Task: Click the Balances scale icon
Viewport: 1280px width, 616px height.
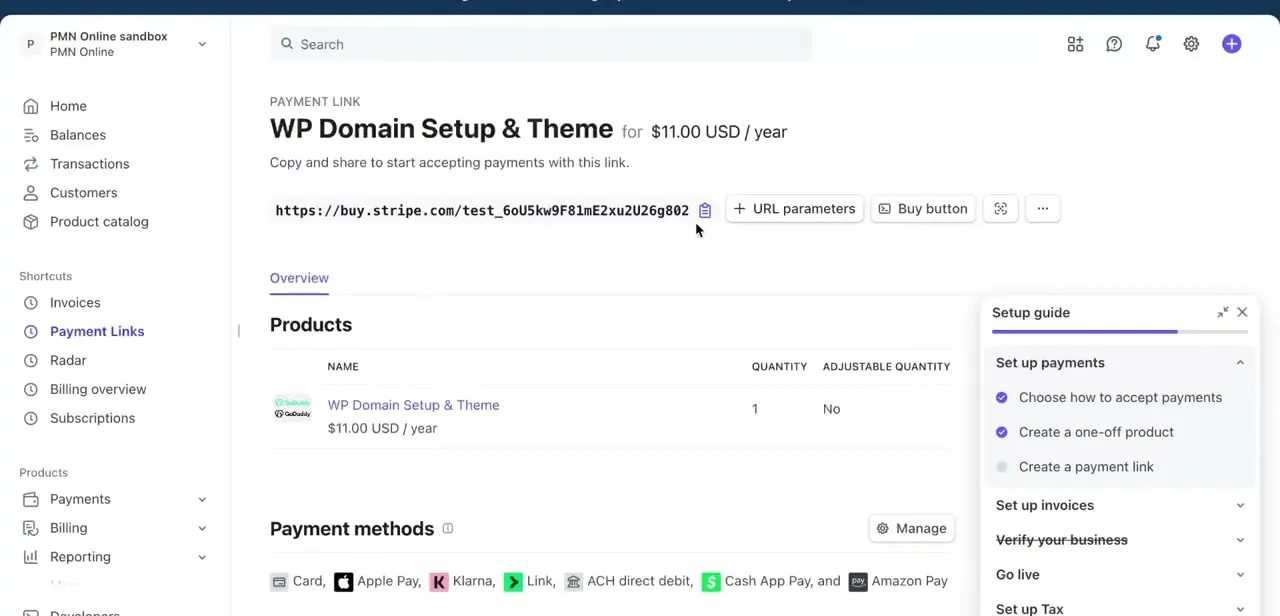Action: pos(31,135)
